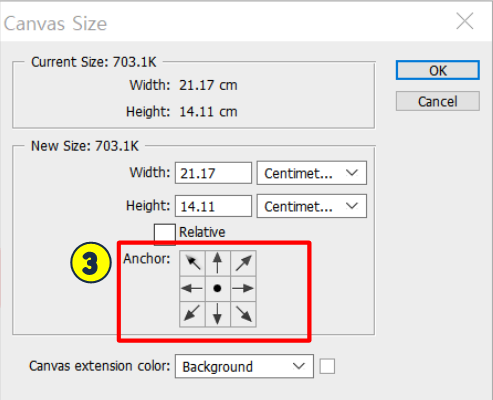Select the center anchor dot
This screenshot has width=493, height=400.
(218, 288)
